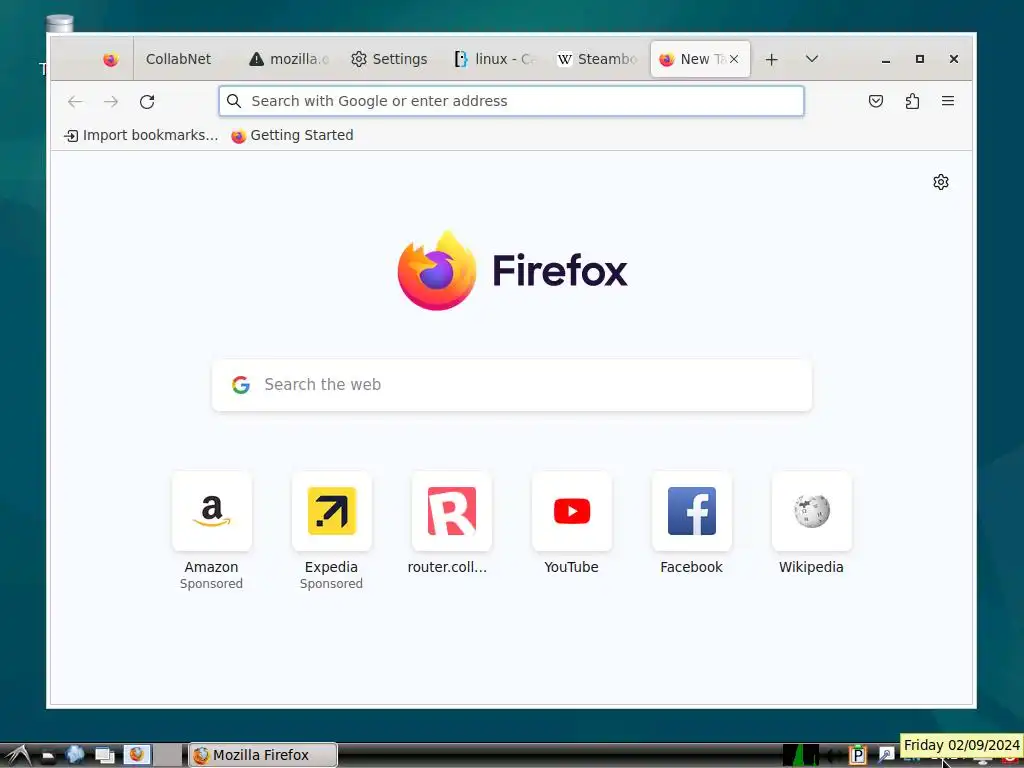Open the system start menu on taskbar

16,756
